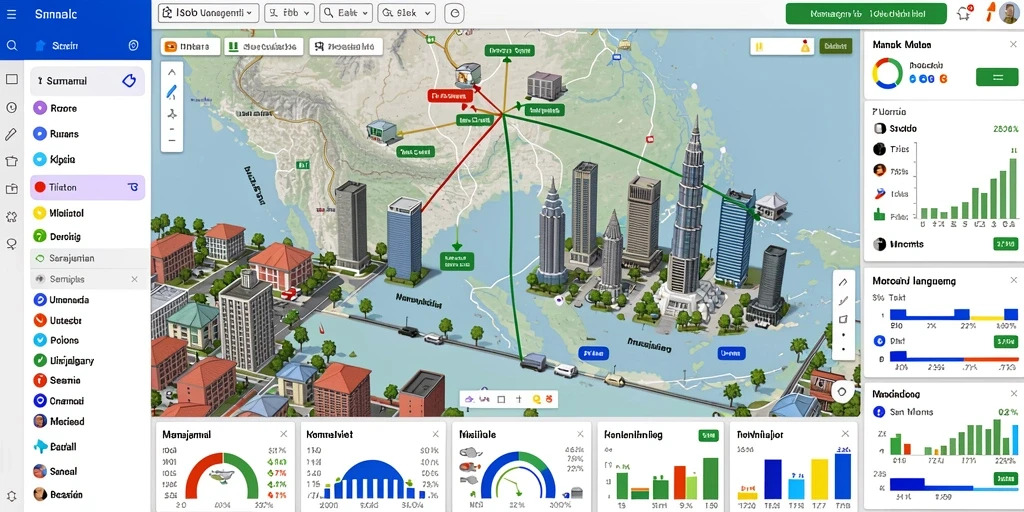Open the briefcase icon in the left rail
1024x512 pixels.
[x=11, y=189]
